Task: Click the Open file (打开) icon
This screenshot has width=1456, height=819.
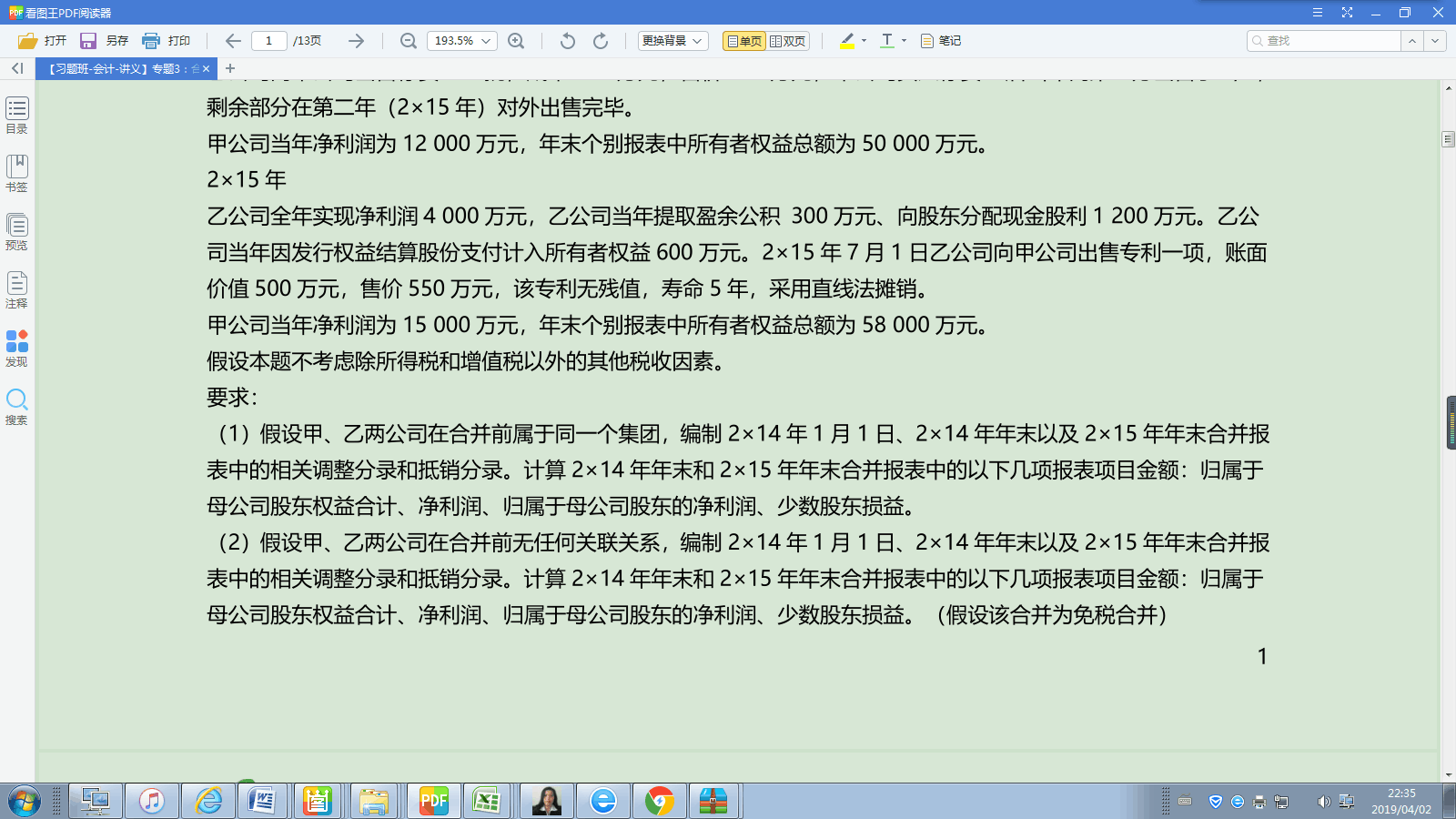Action: pyautogui.click(x=28, y=41)
